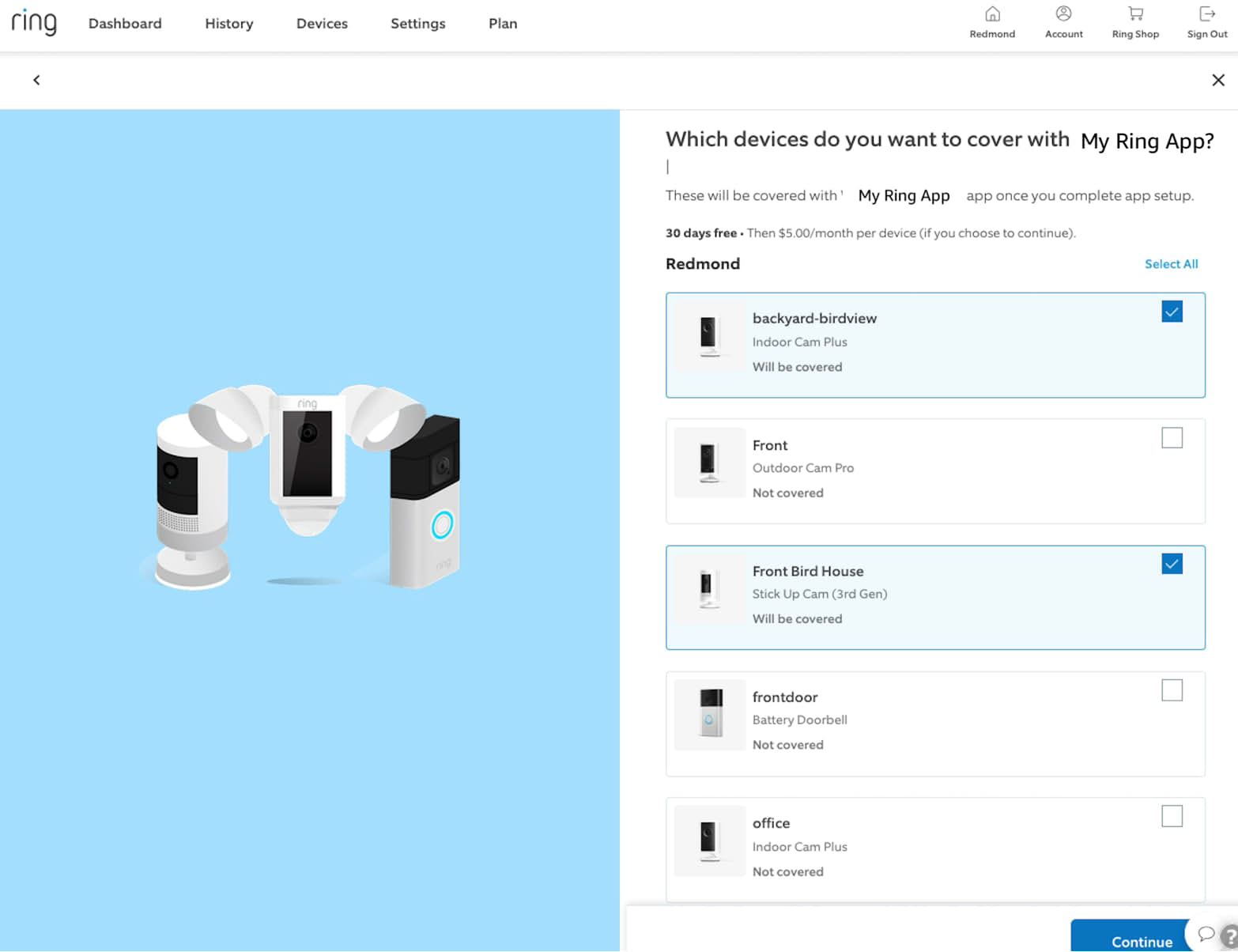
Task: Click the 'Outdoor Cam Pro' model text
Action: pyautogui.click(x=803, y=468)
